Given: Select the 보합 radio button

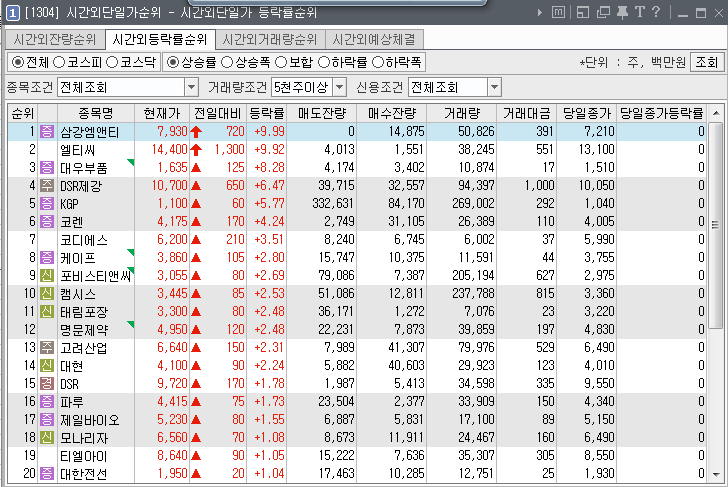Looking at the screenshot, I should coord(281,62).
